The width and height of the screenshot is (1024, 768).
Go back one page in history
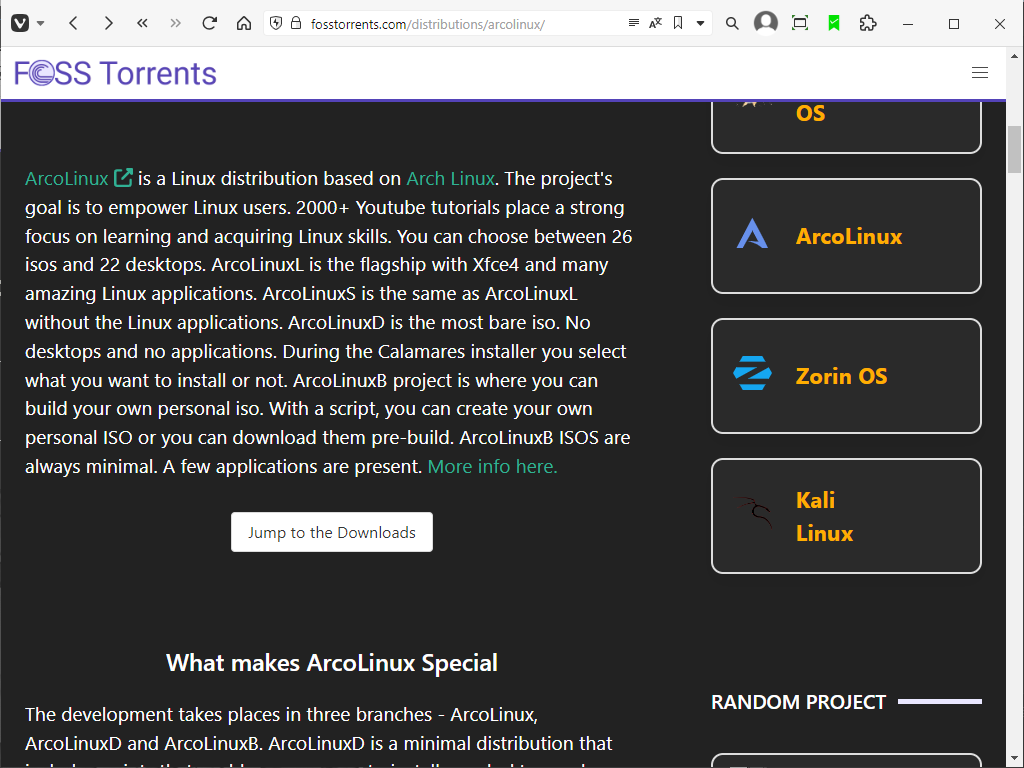73,24
